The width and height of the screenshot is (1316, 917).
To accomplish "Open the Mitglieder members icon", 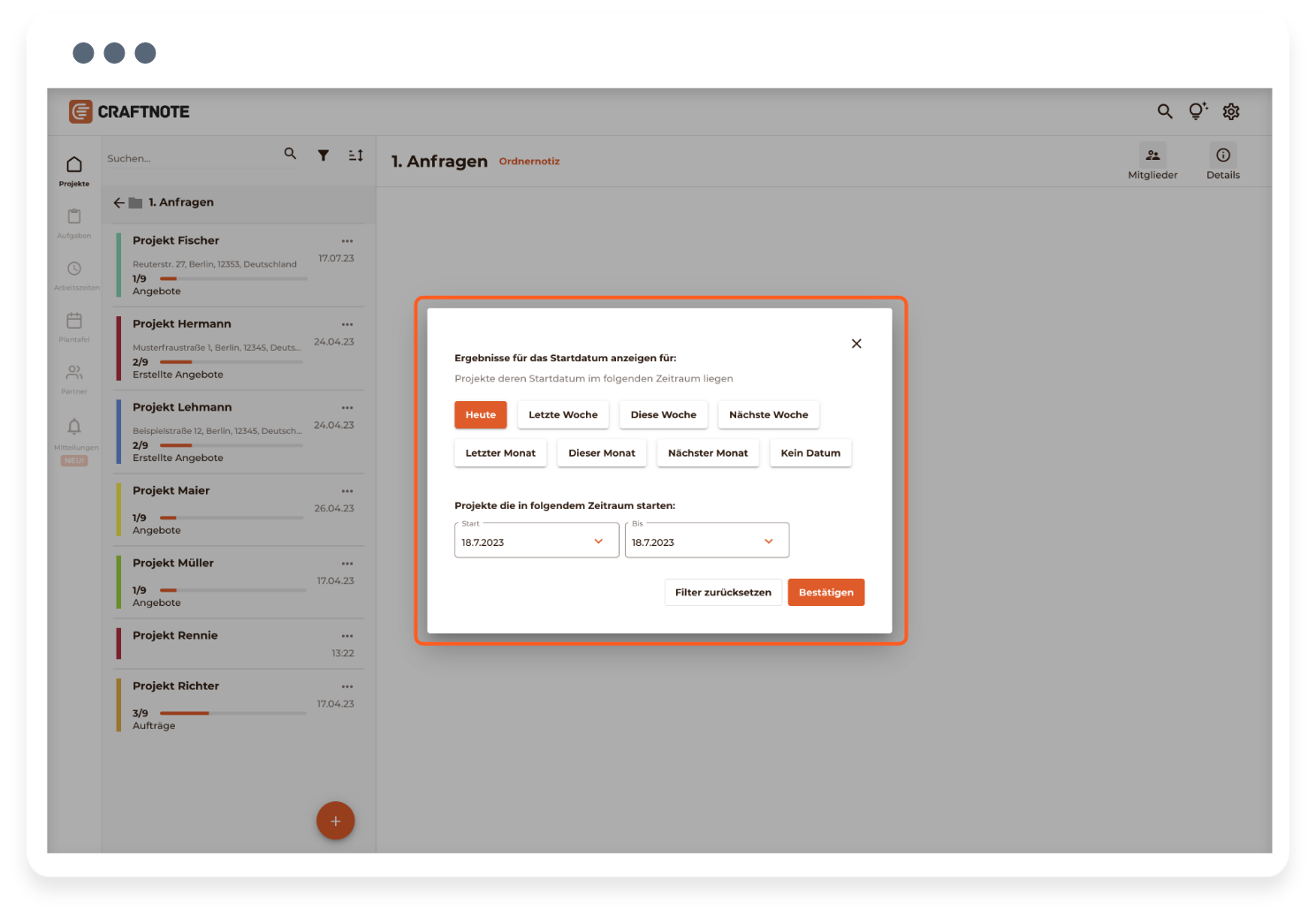I will (1152, 155).
